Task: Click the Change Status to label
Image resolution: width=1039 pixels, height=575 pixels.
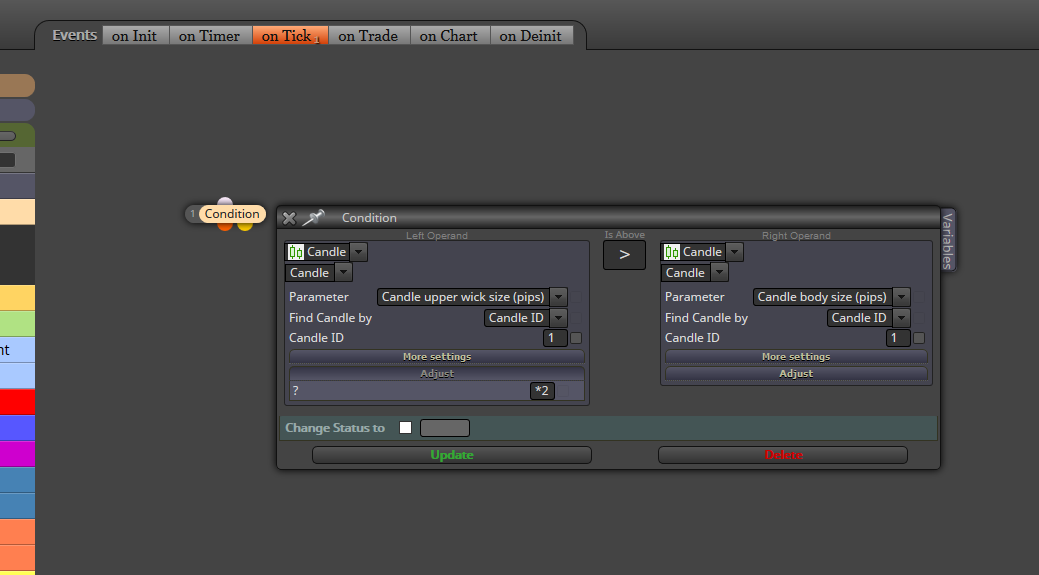Action: (335, 428)
